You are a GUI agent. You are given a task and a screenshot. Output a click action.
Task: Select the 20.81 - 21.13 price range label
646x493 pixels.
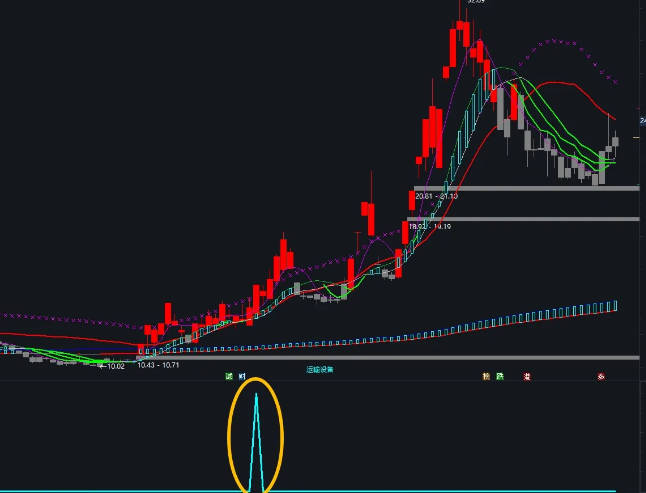tap(436, 196)
